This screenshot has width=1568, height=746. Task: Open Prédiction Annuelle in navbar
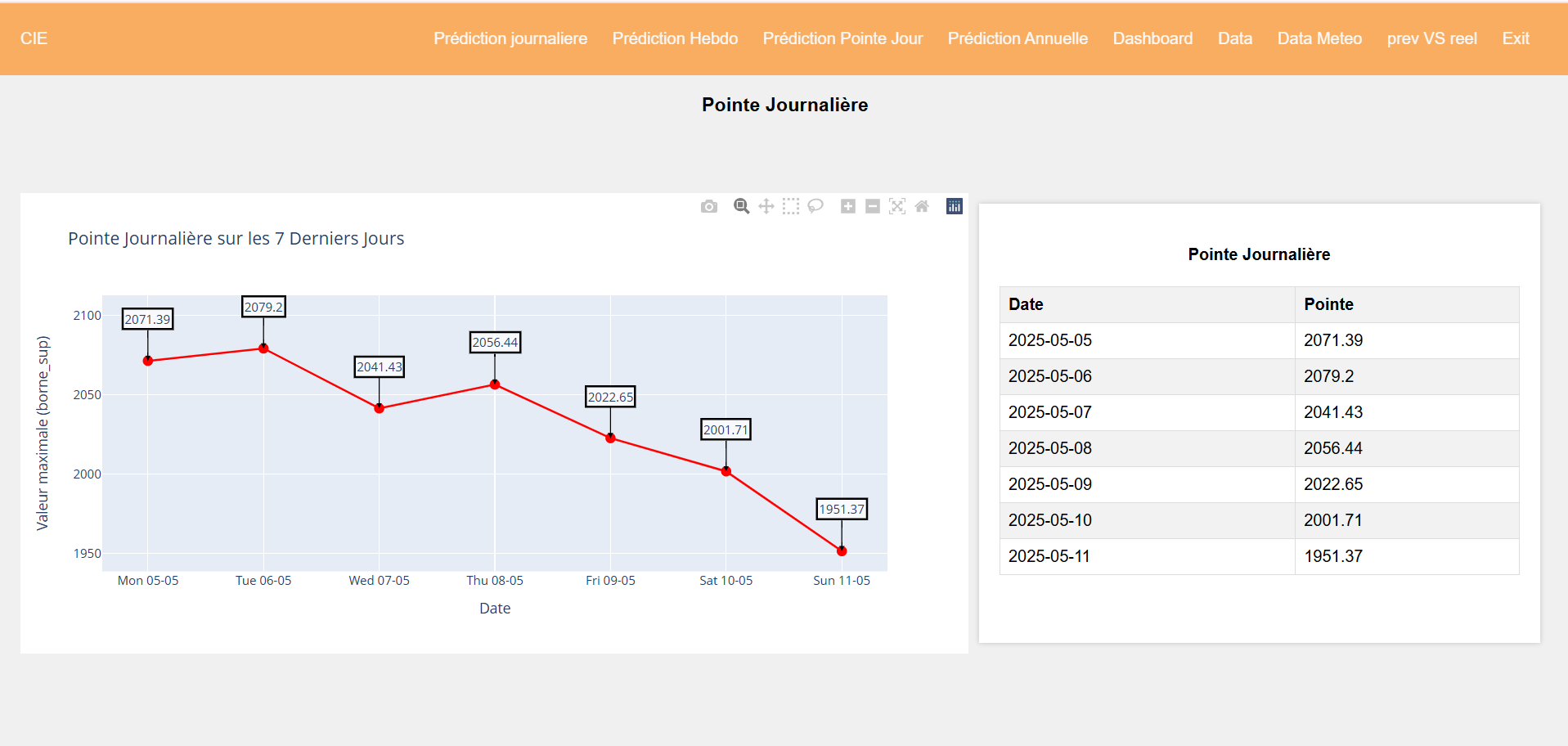[x=1018, y=38]
